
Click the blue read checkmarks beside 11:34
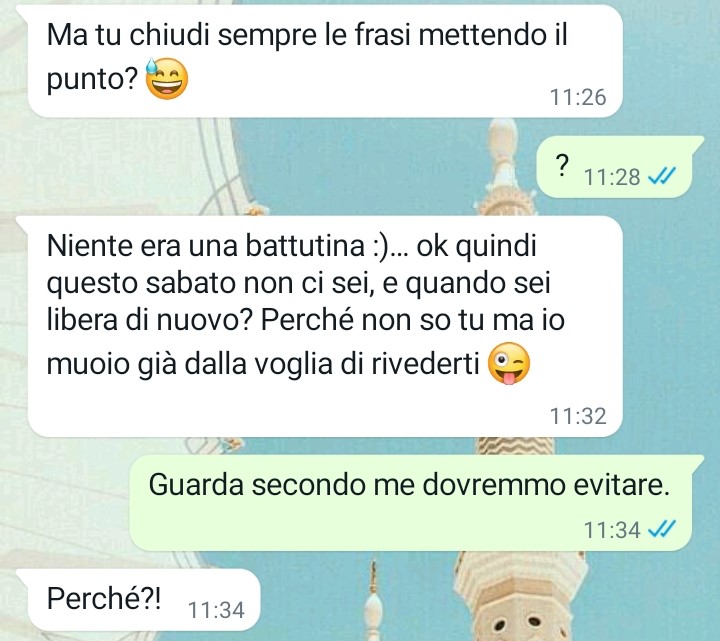click(662, 529)
